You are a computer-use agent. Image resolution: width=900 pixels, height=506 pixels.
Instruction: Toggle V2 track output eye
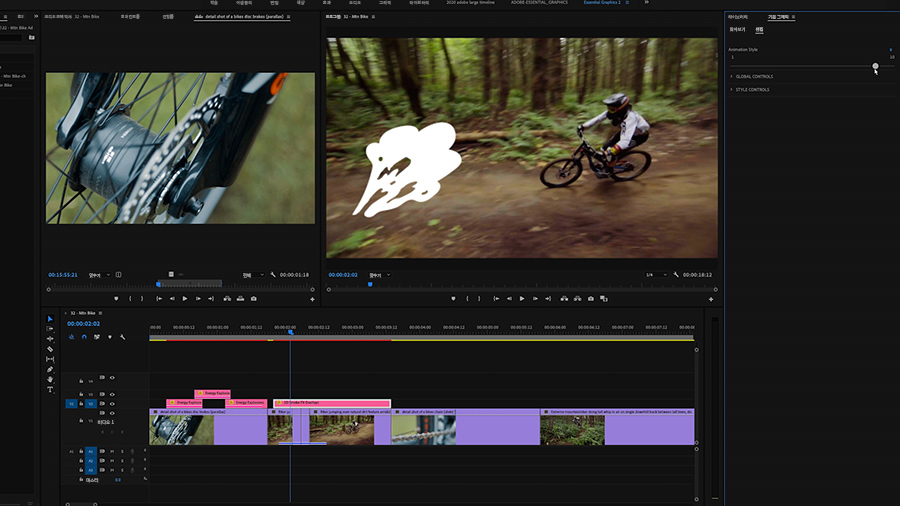112,403
